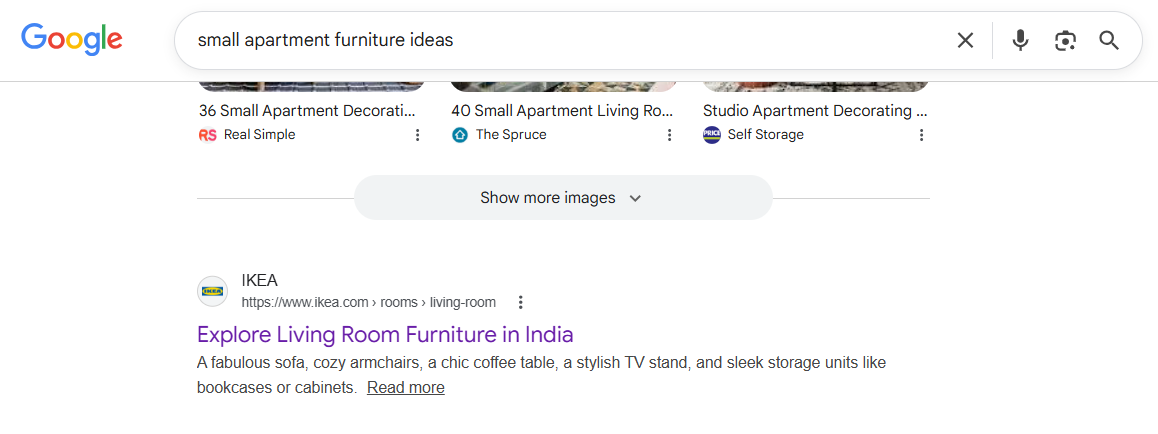The image size is (1158, 434).
Task: Click the Read more link
Action: click(405, 388)
